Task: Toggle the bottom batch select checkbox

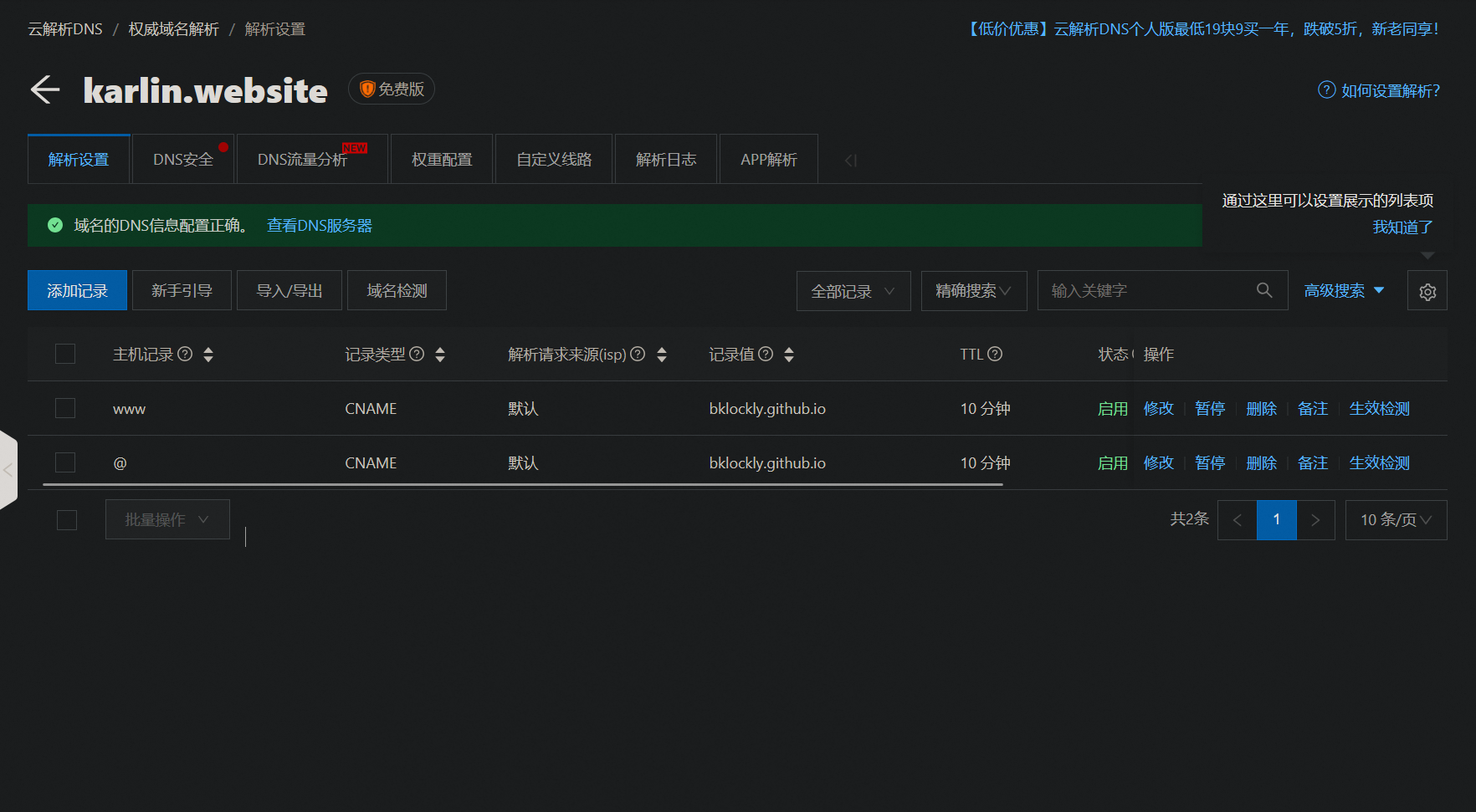Action: coord(67,520)
